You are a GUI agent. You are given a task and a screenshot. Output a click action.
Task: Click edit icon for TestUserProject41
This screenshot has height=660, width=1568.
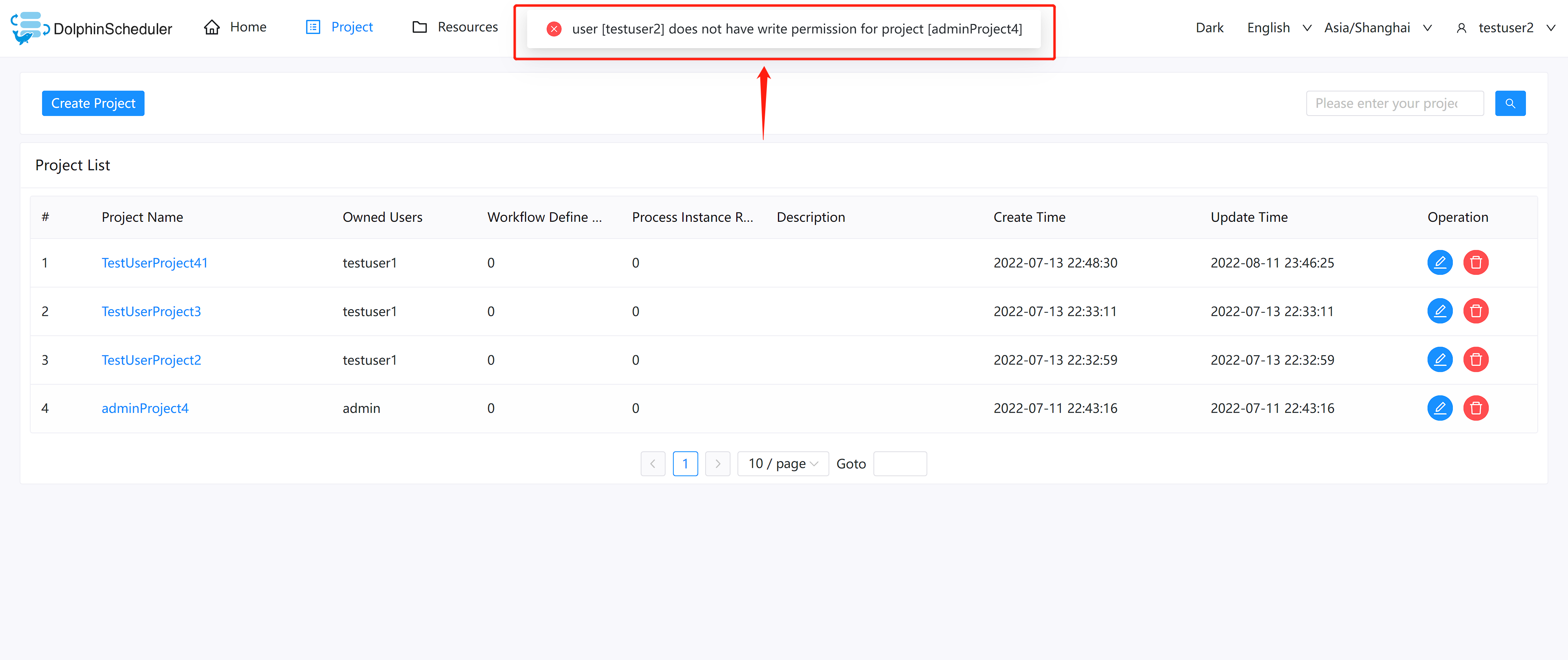(x=1439, y=263)
